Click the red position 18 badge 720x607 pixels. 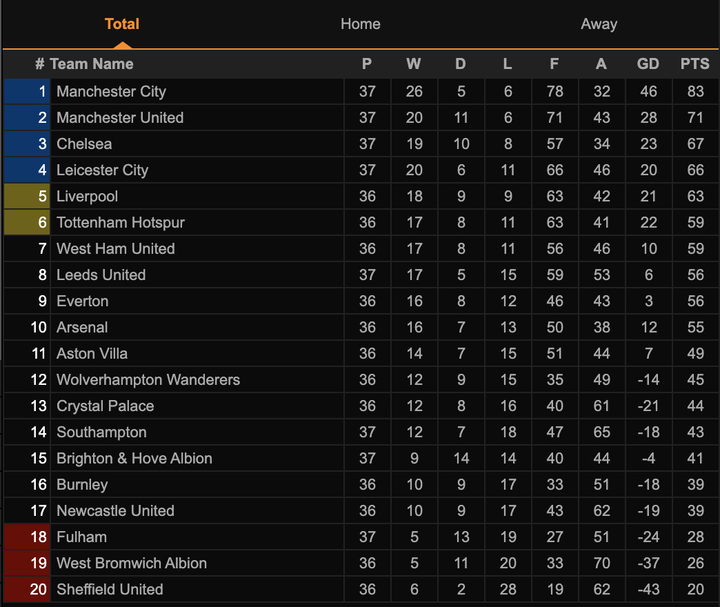(x=27, y=537)
